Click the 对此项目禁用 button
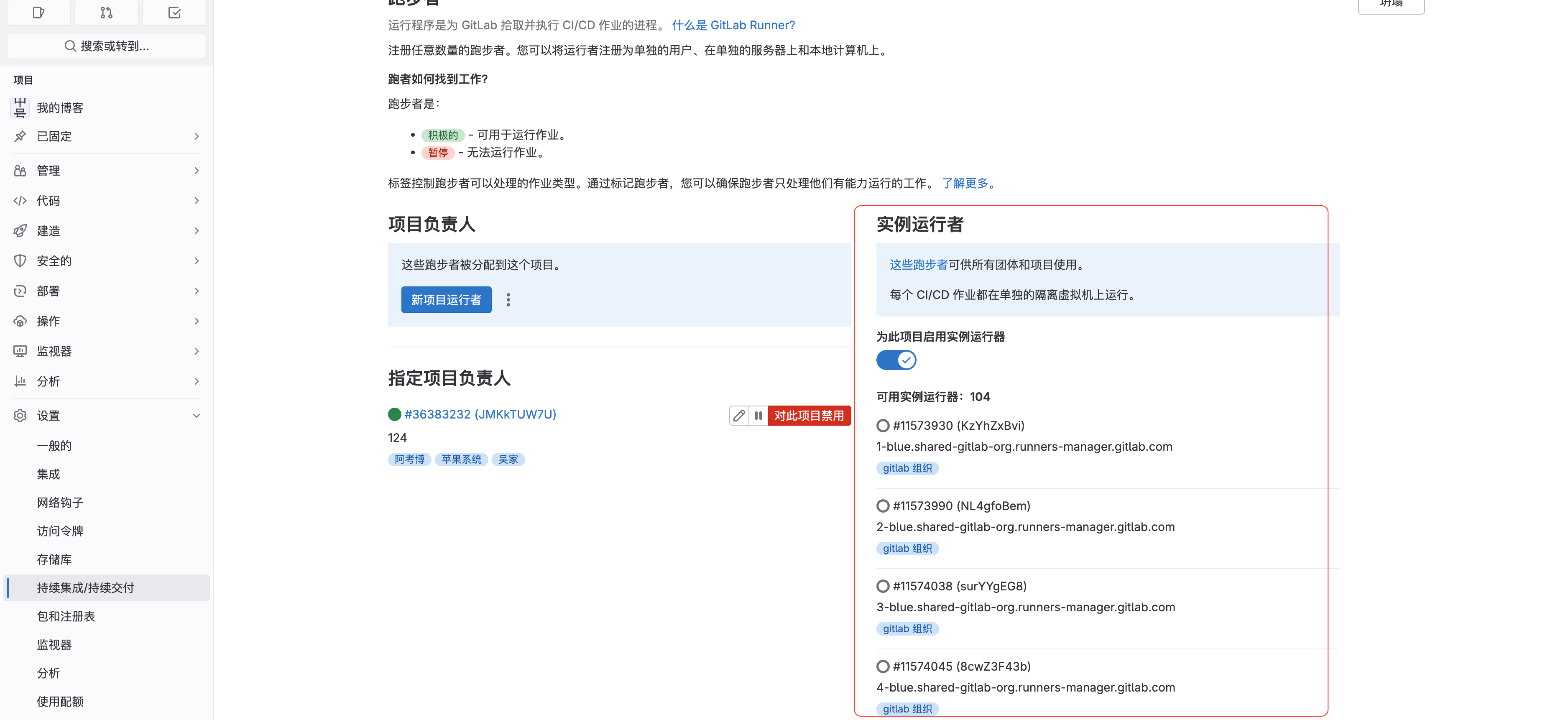Viewport: 1568px width, 720px height. click(809, 416)
